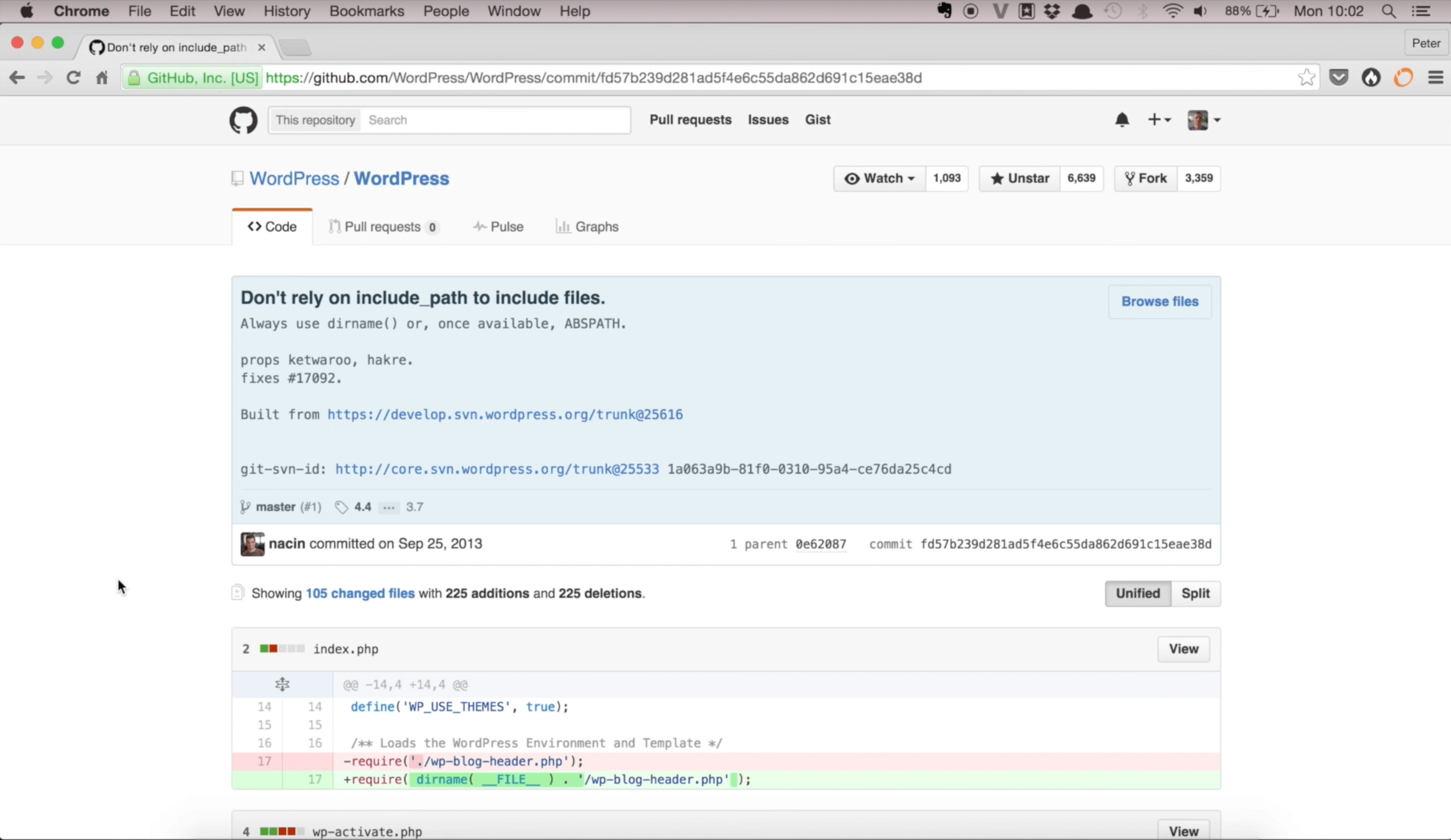1451x840 pixels.
Task: Open Issues in top navigation
Action: click(x=768, y=120)
